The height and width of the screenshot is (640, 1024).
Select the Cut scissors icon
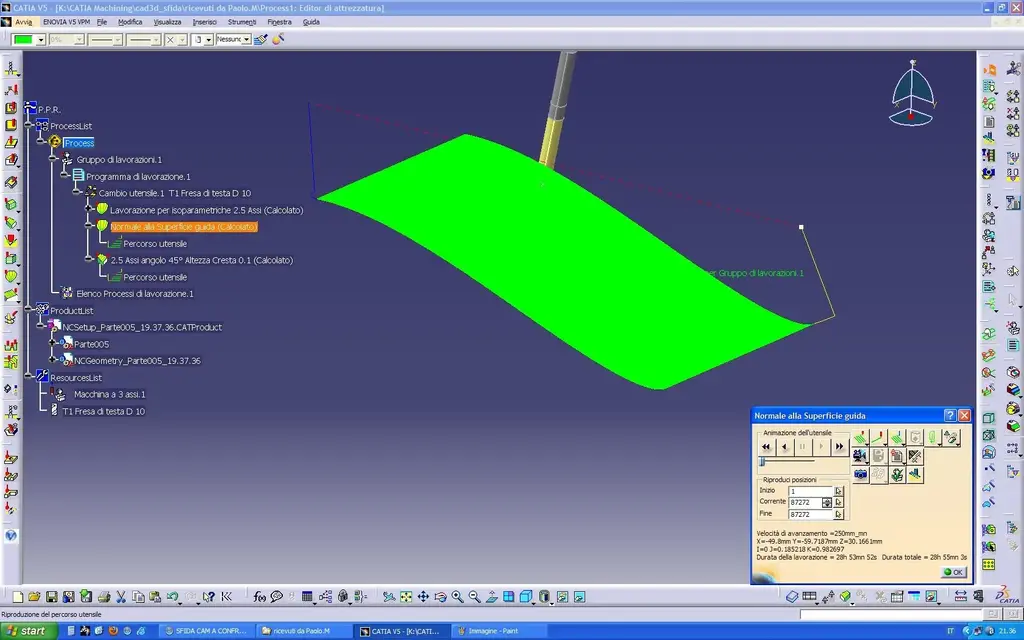[120, 597]
